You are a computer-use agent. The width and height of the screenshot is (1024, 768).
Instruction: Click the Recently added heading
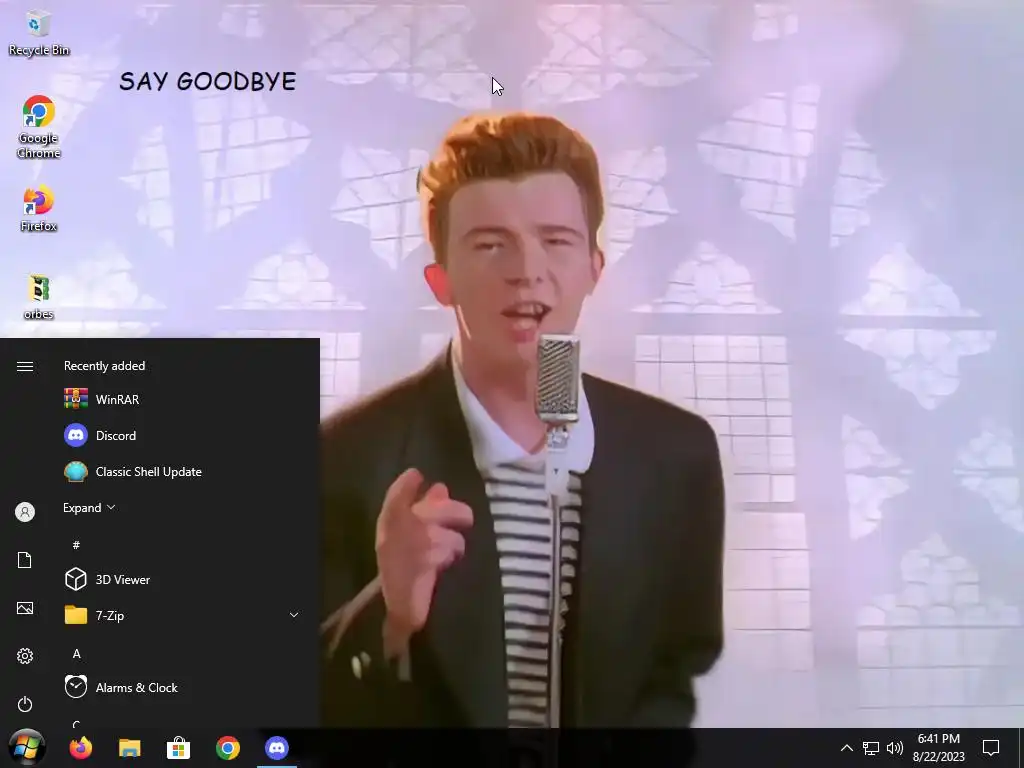pos(104,366)
